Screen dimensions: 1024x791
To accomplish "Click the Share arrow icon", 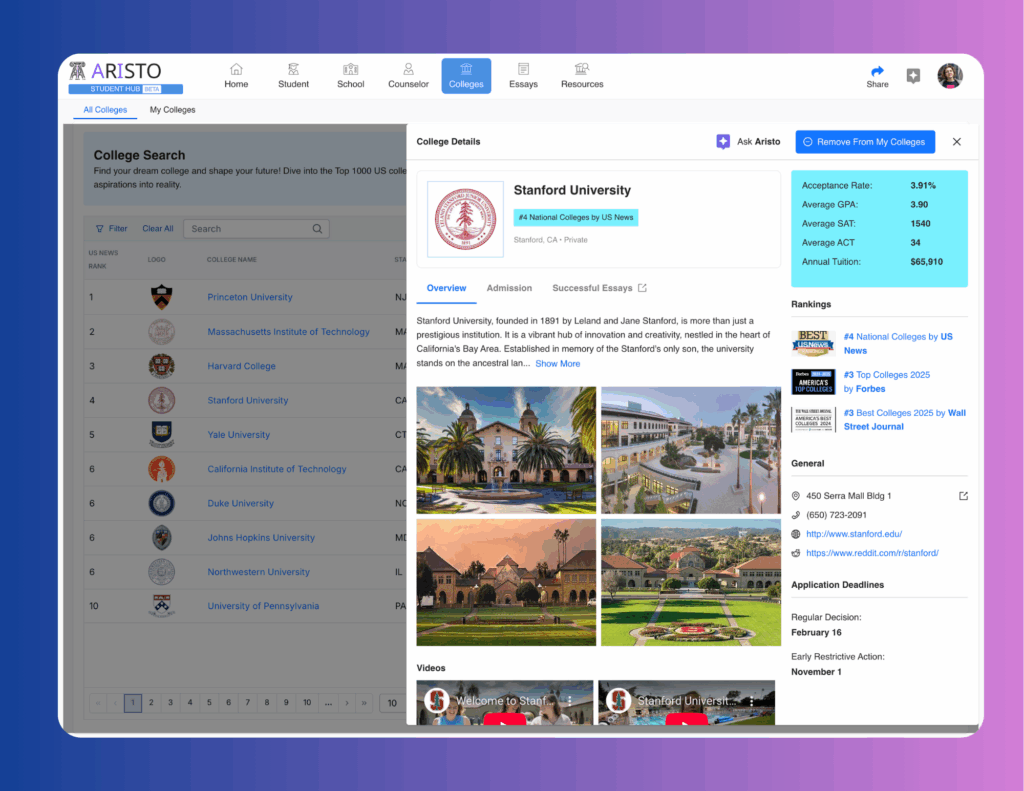I will point(877,71).
